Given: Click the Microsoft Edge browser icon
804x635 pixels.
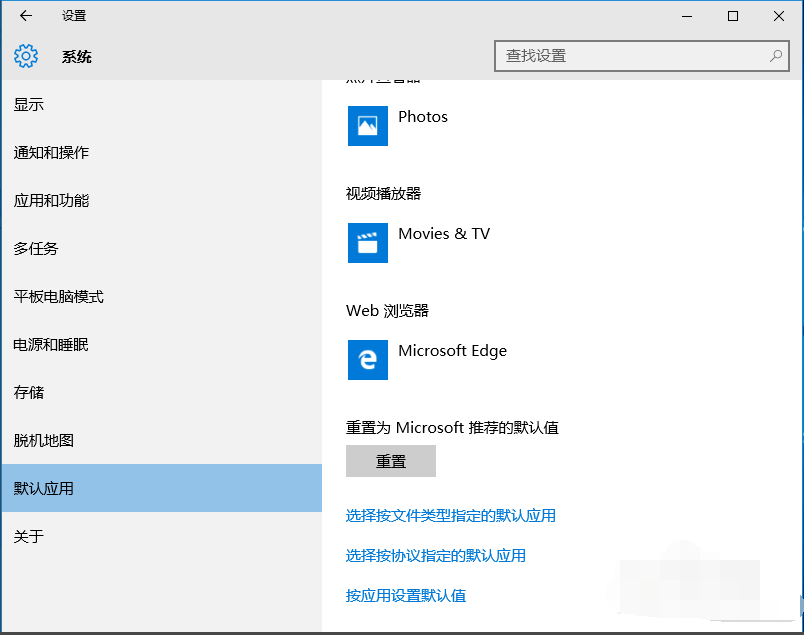Looking at the screenshot, I should pyautogui.click(x=367, y=360).
